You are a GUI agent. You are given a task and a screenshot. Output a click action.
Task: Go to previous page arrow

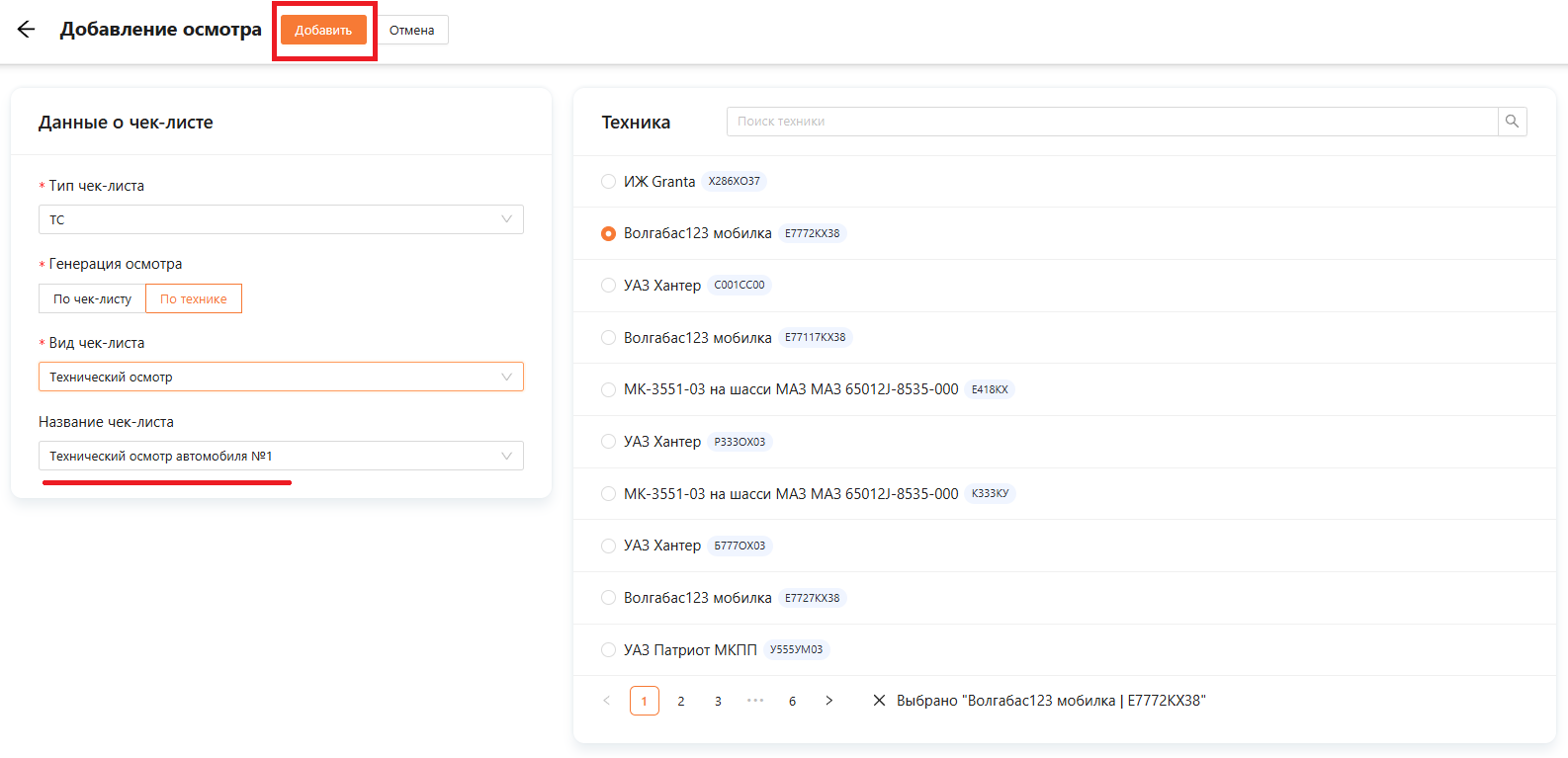[607, 701]
